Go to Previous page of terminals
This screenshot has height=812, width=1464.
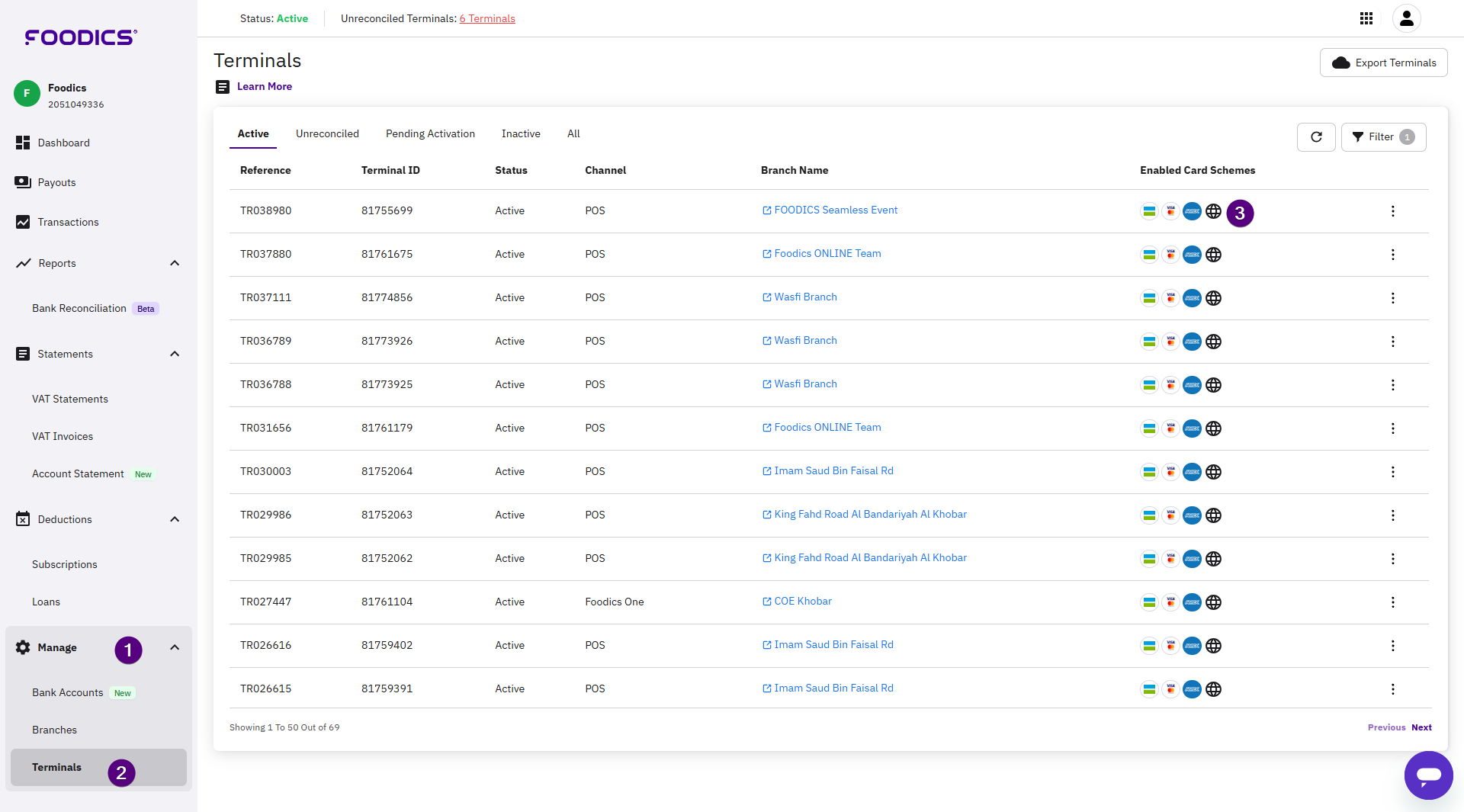(1386, 727)
